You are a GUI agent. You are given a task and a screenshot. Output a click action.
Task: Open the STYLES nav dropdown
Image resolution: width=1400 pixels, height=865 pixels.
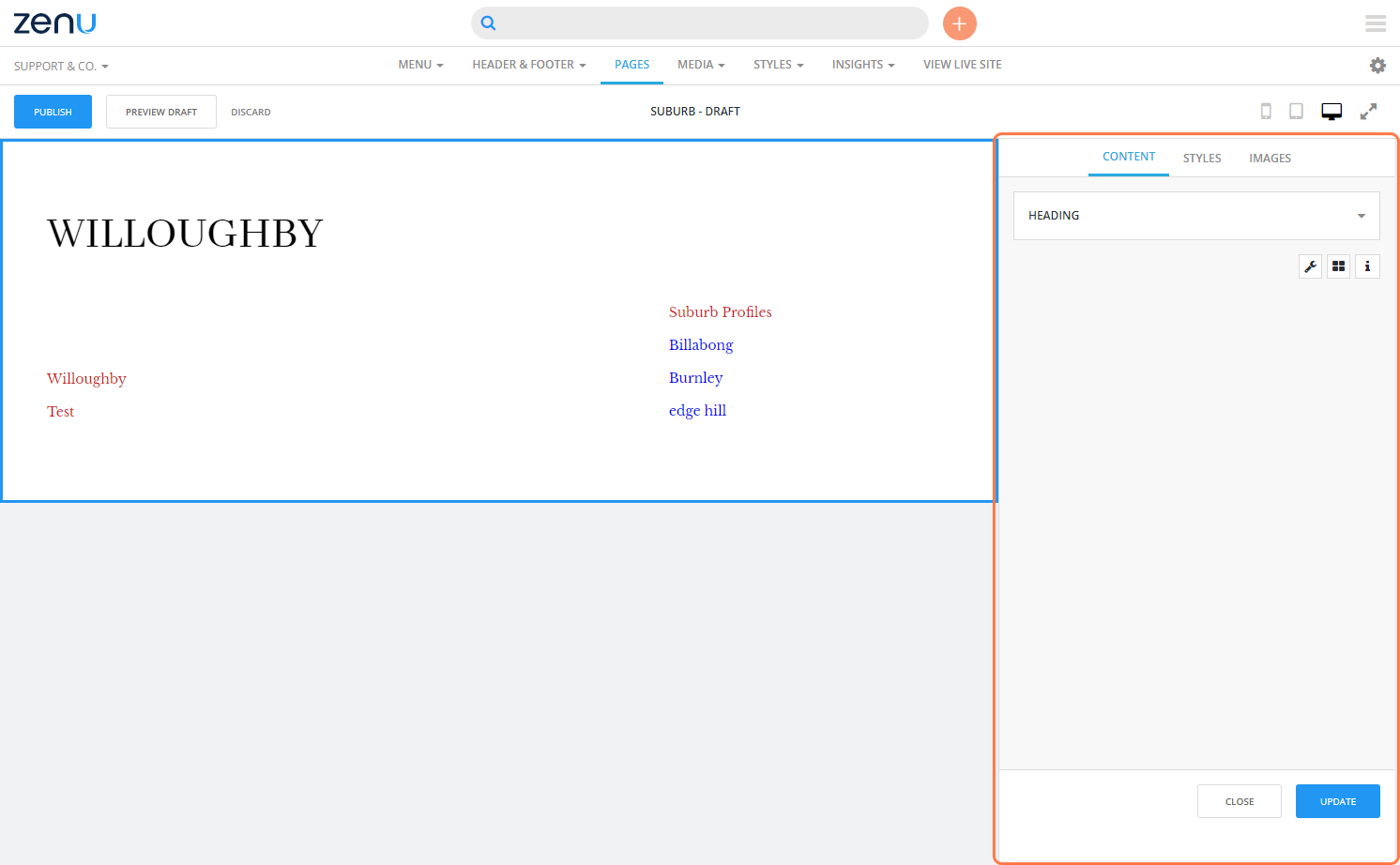tap(779, 65)
